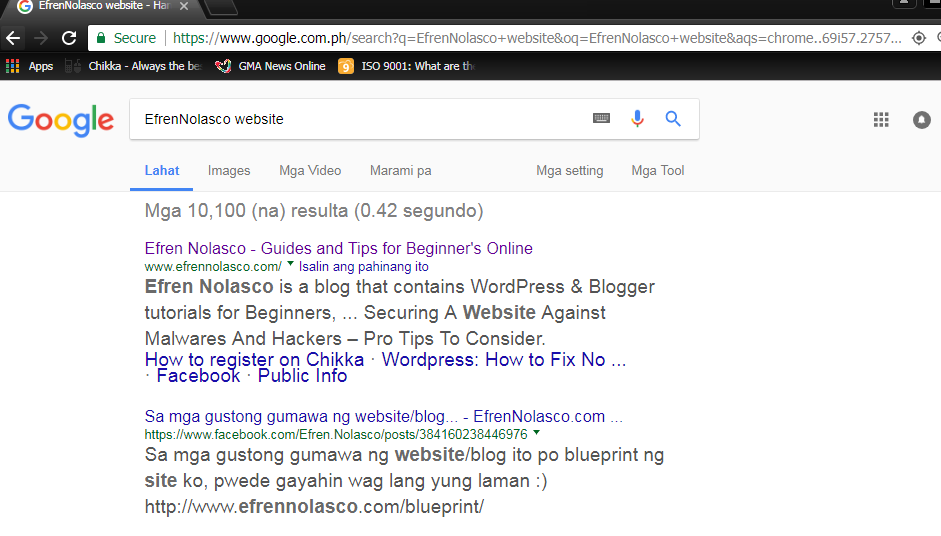Open the Public Info sitelink
Screen dimensions: 941x536
[302, 376]
